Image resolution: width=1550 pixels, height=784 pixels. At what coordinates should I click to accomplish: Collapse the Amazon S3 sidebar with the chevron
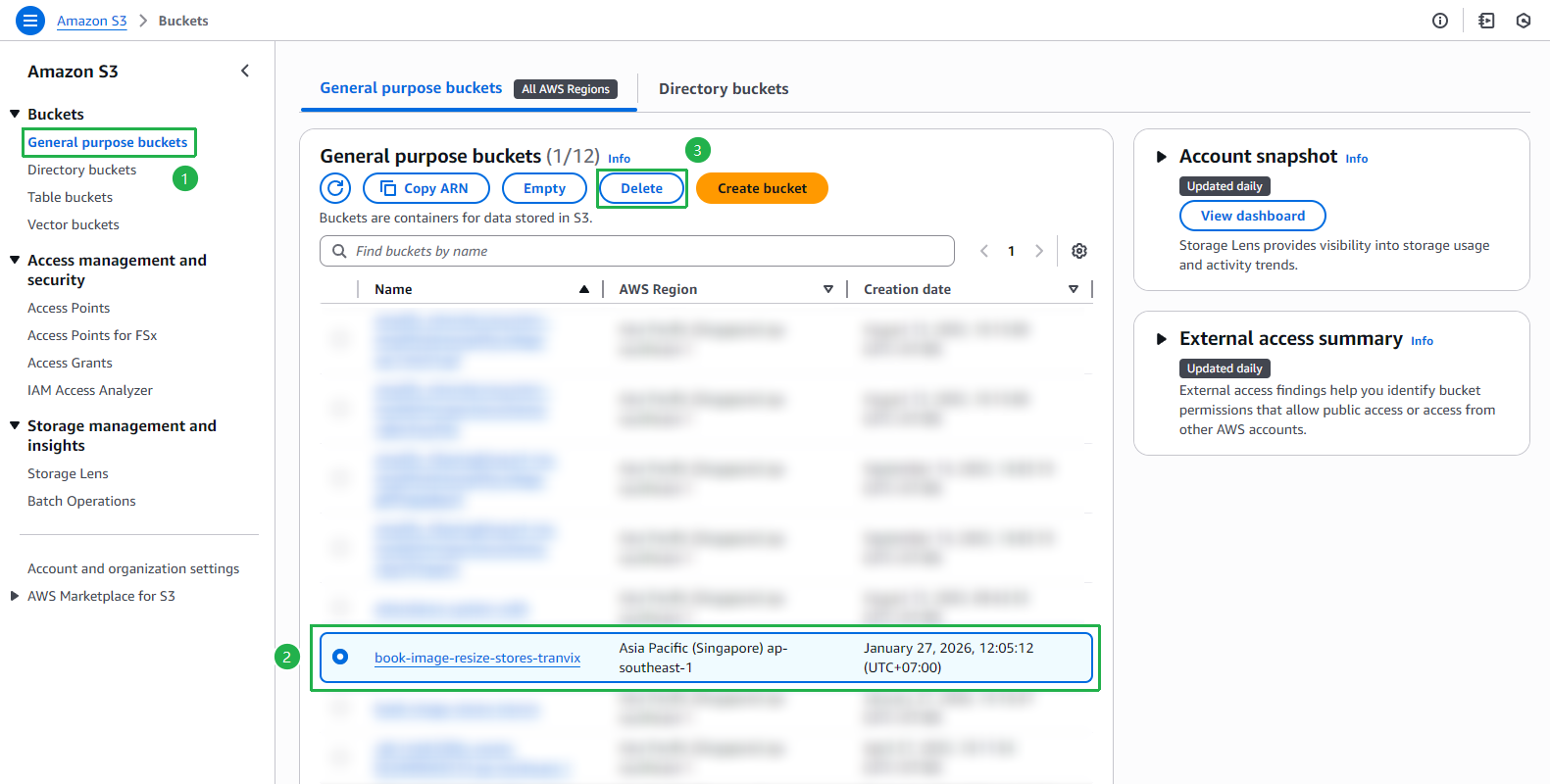pos(245,71)
